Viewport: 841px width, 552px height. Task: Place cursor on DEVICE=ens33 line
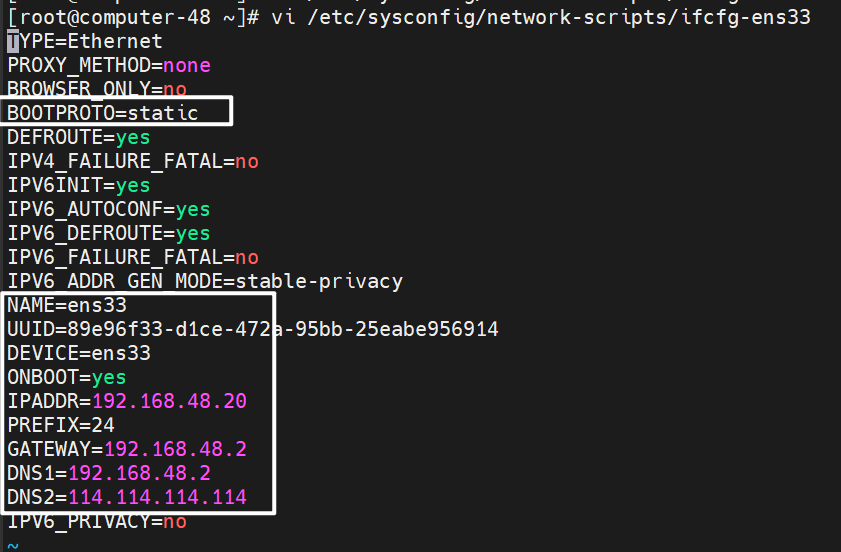(x=79, y=353)
